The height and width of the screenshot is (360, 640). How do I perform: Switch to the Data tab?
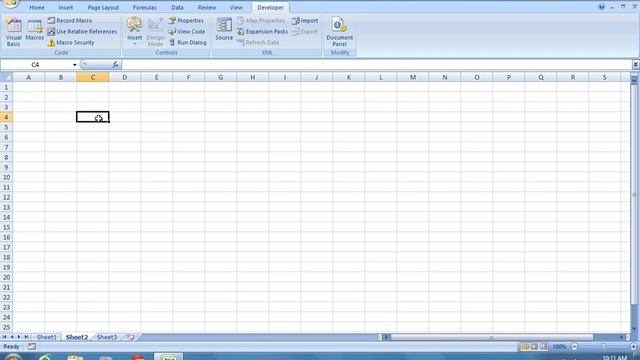(x=177, y=7)
